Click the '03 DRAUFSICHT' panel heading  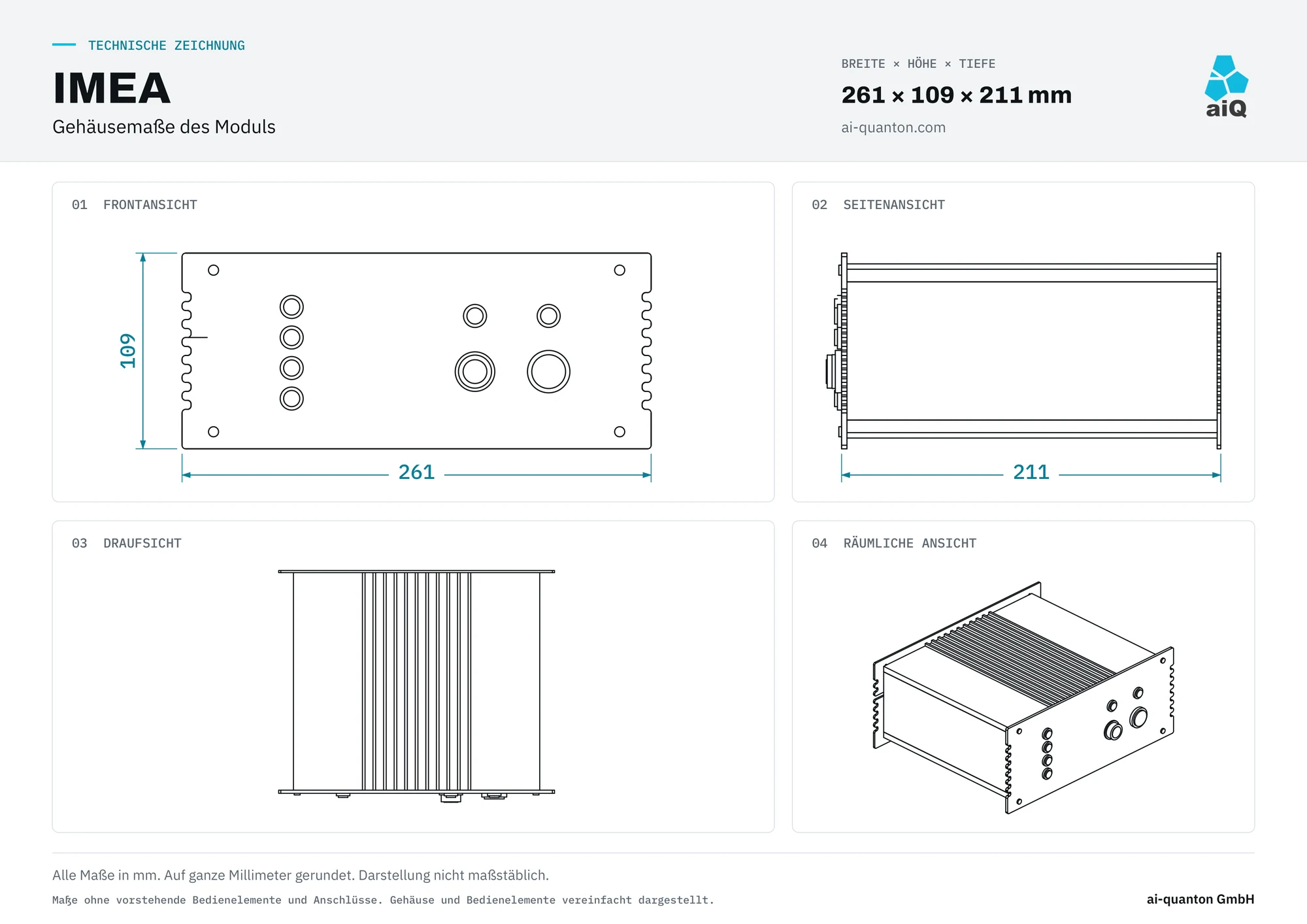tap(127, 543)
